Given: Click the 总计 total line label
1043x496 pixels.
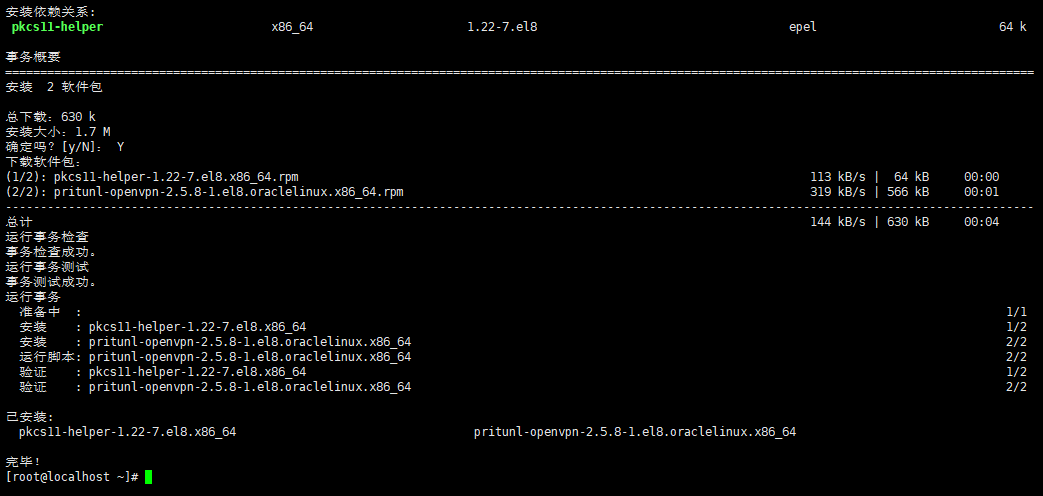Looking at the screenshot, I should coord(19,222).
